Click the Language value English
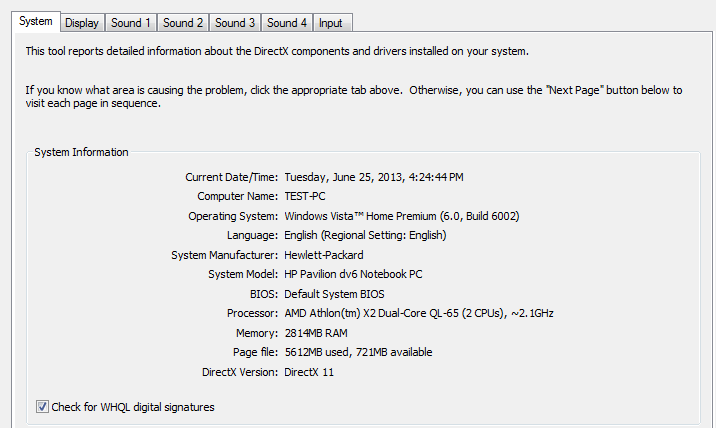Screen dimensions: 716x428 (x=365, y=235)
